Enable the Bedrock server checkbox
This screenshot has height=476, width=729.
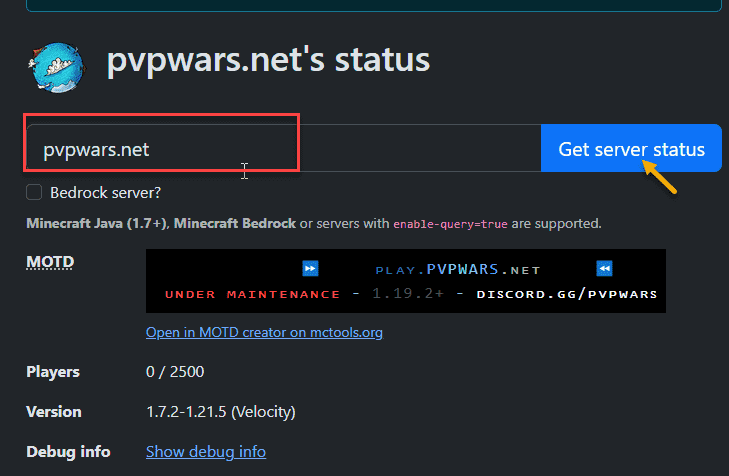[34, 192]
